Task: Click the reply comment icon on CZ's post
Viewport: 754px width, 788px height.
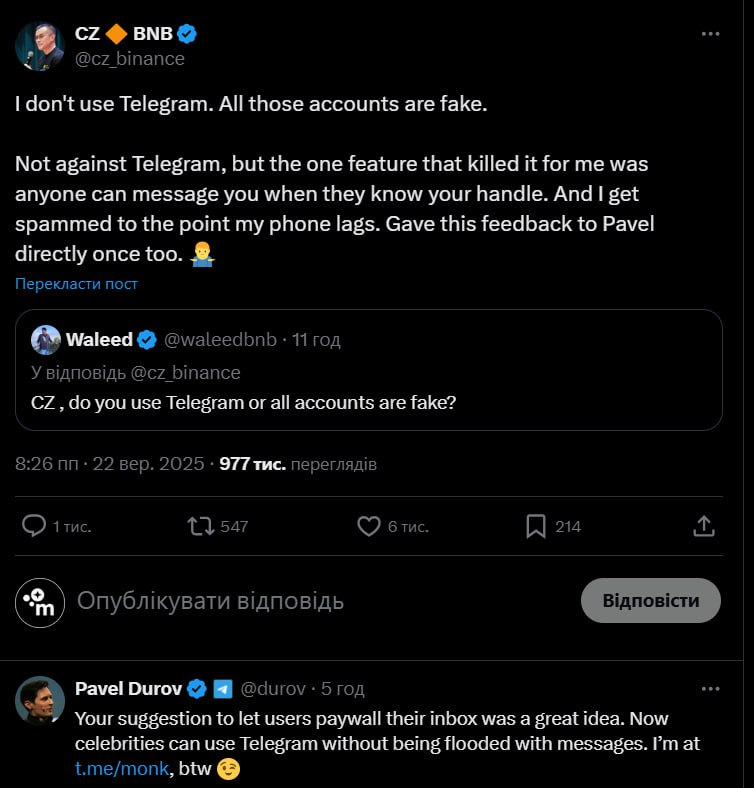Action: (35, 526)
